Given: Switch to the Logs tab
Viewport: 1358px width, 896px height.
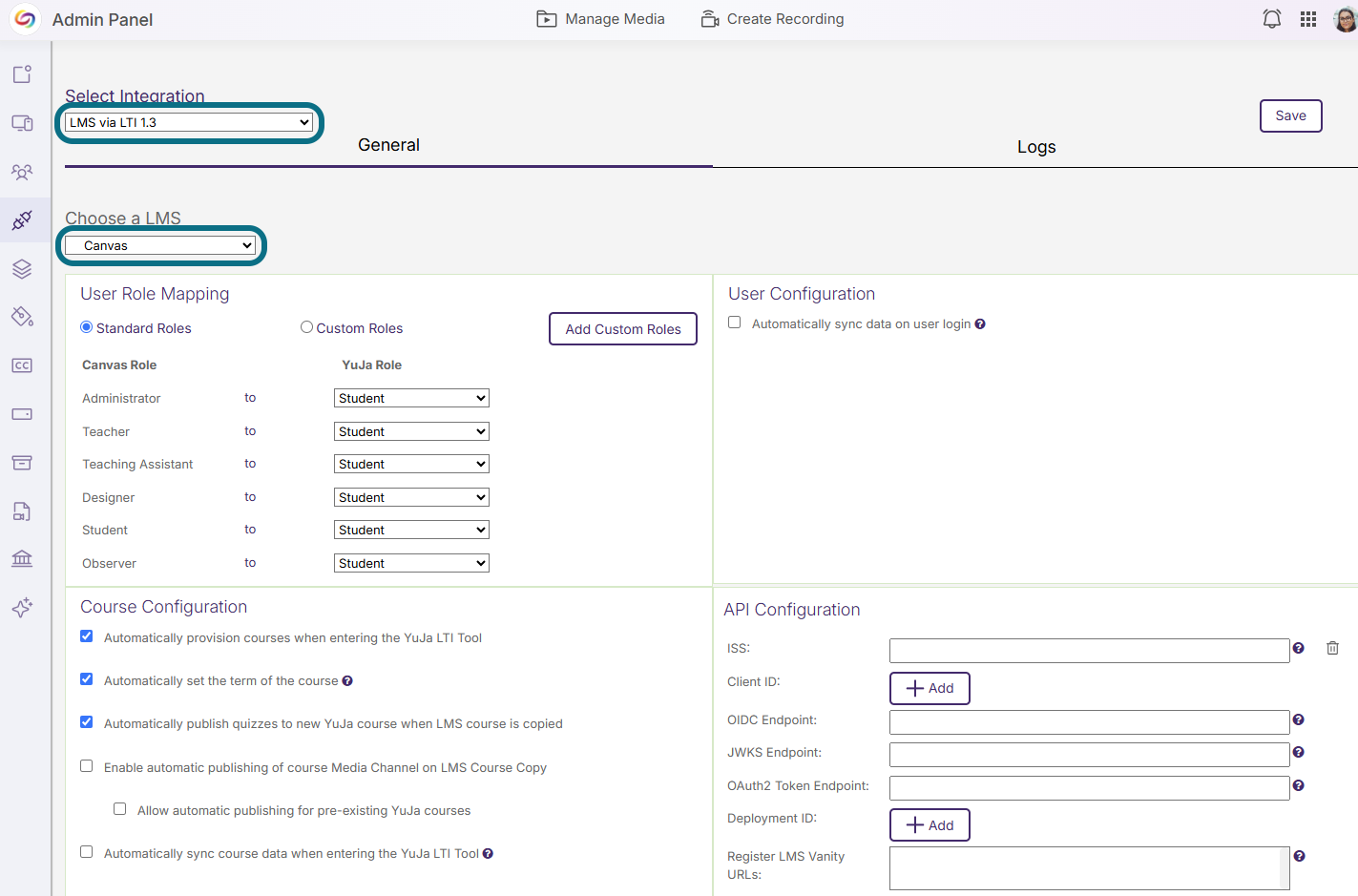Looking at the screenshot, I should point(1036,147).
